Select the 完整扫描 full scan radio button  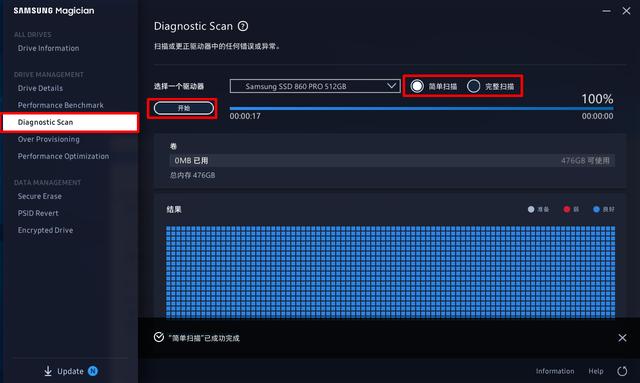[x=473, y=86]
